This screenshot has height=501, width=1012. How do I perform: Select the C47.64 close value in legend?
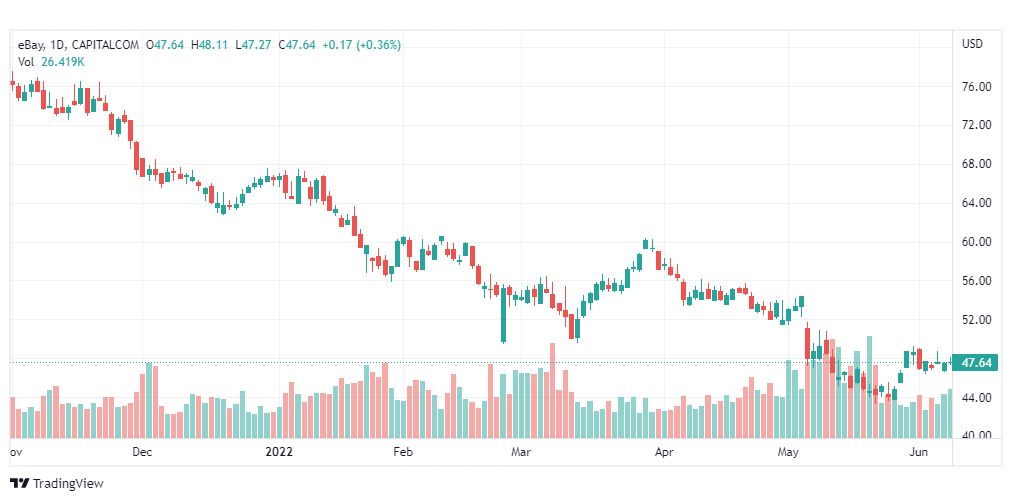click(x=297, y=45)
